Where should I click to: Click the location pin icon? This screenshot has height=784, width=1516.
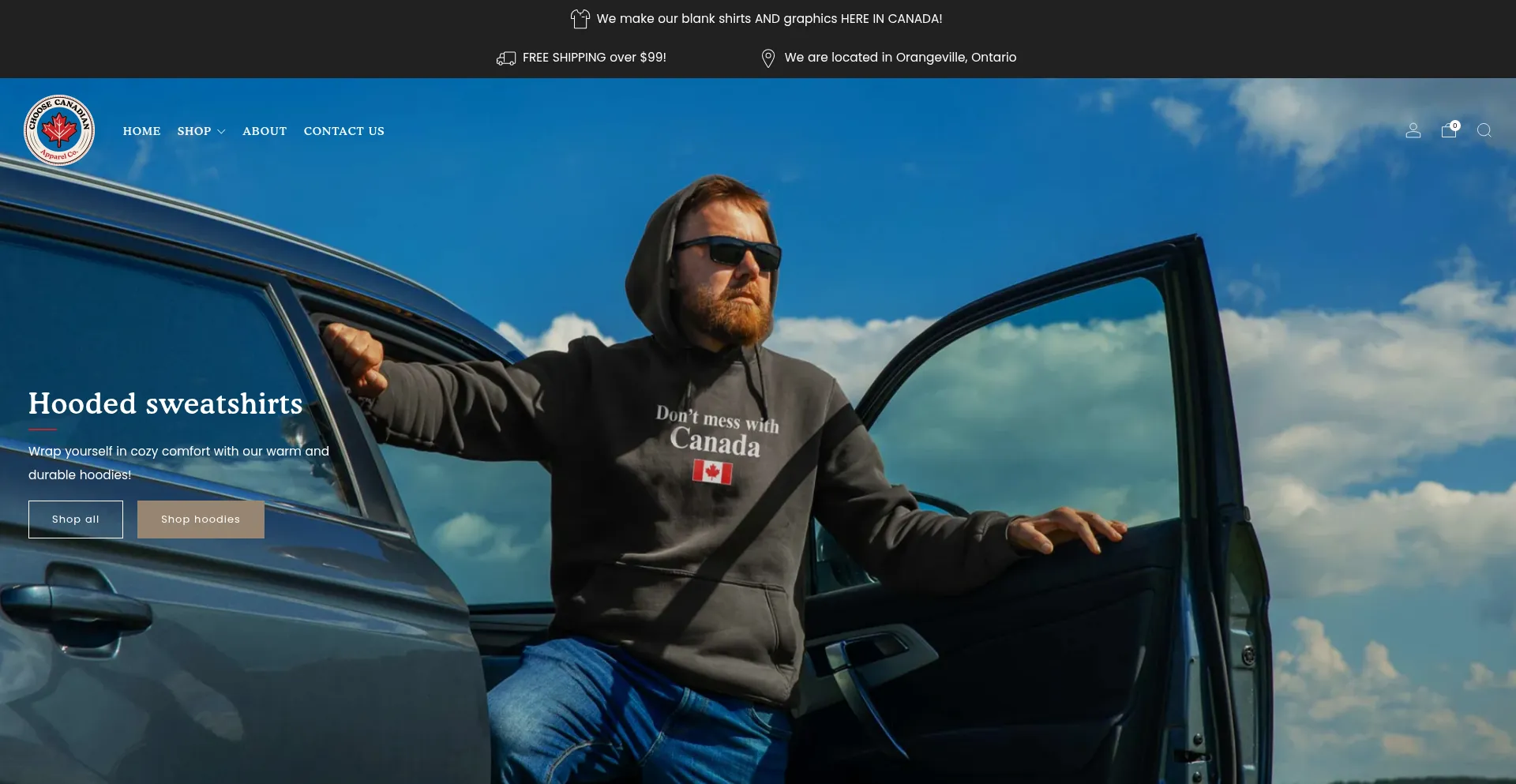[x=767, y=58]
